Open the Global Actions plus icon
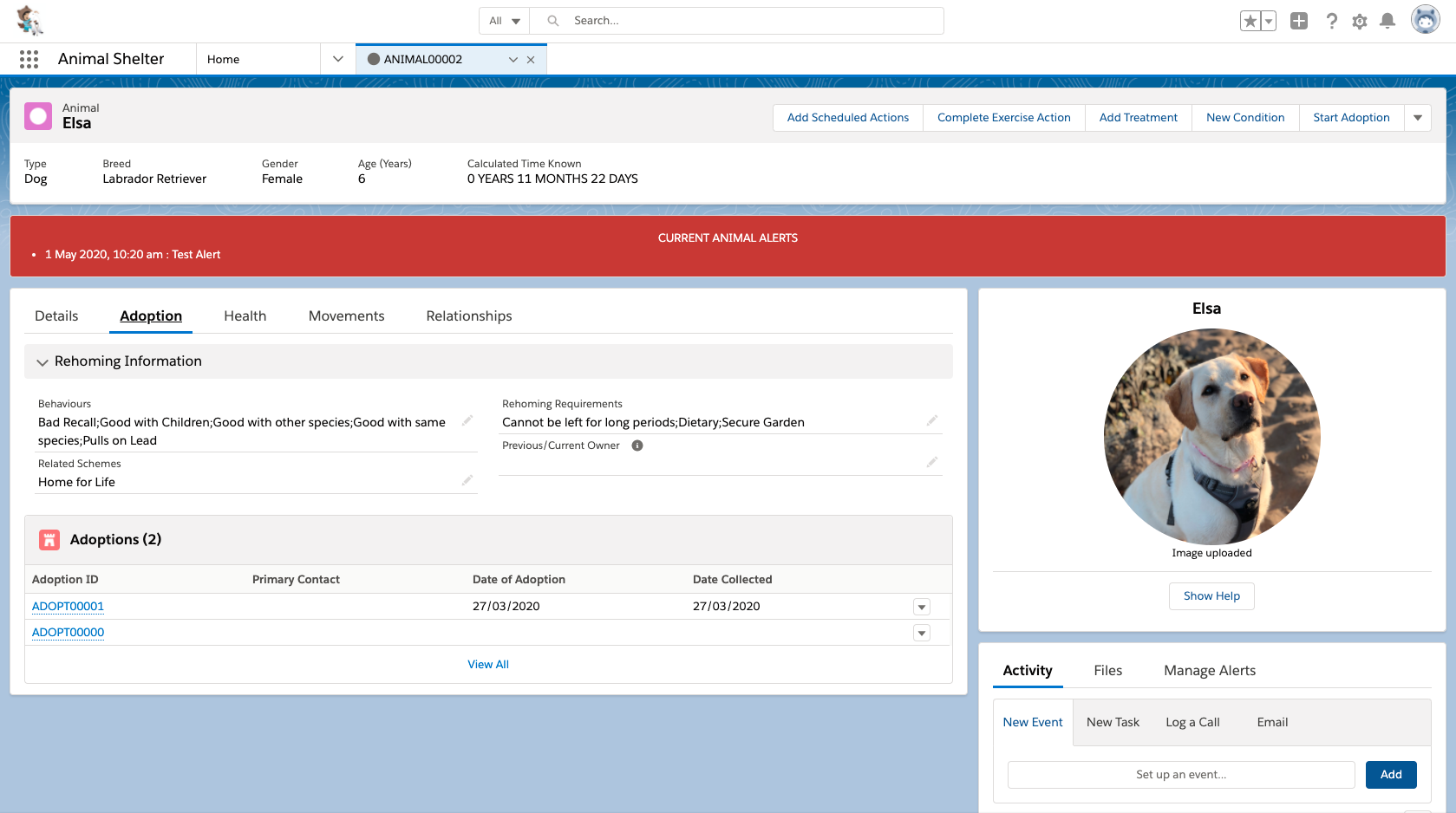This screenshot has width=1456, height=813. click(x=1298, y=21)
